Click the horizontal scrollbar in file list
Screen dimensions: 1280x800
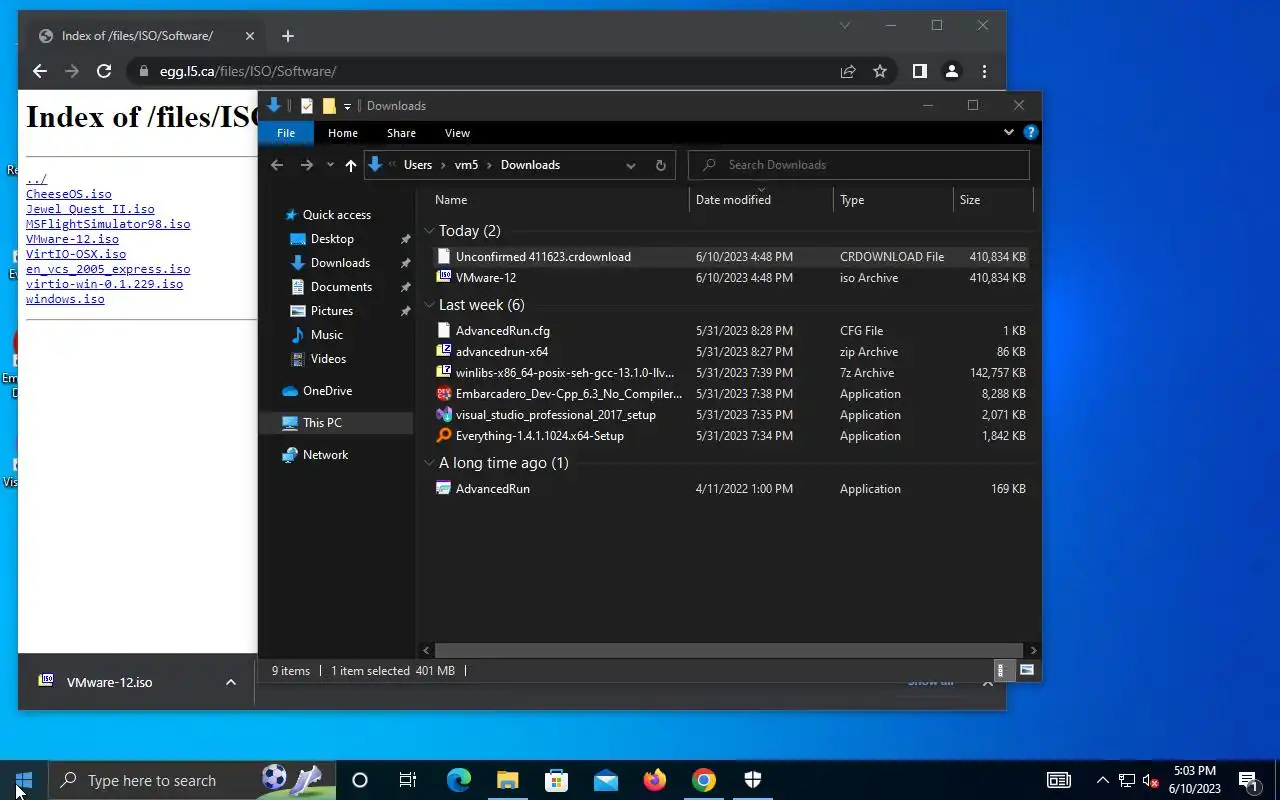tap(729, 650)
